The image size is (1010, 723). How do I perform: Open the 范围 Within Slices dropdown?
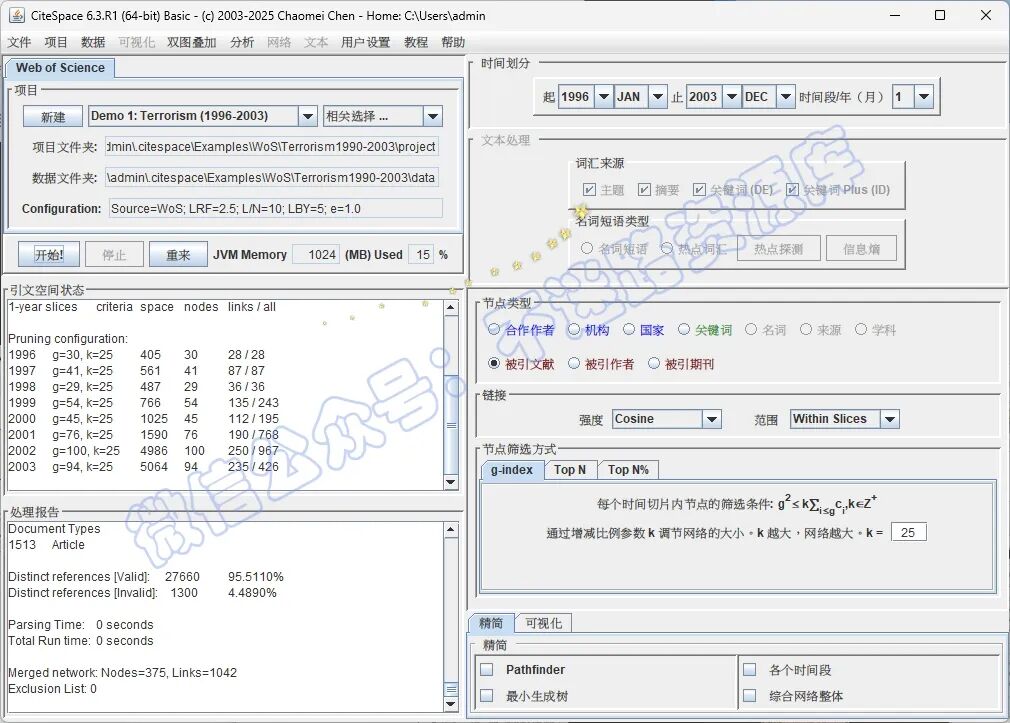coord(890,419)
